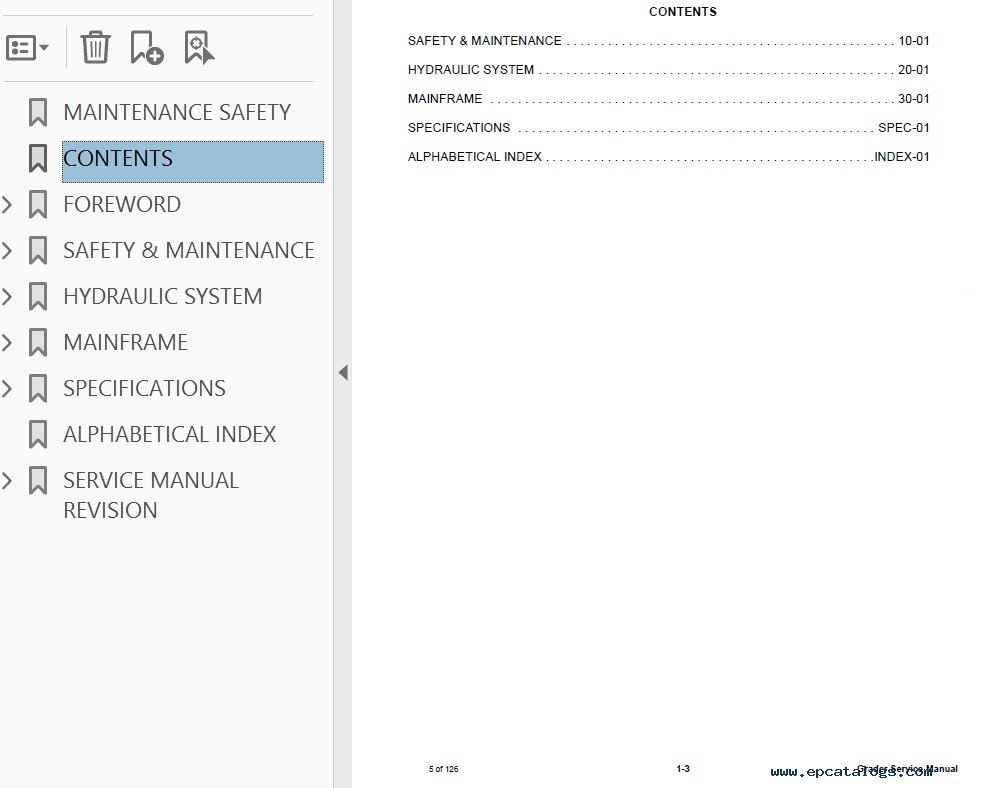Expand the FOREWORD bookmark
Viewport: 983px width, 788px height.
(8, 205)
